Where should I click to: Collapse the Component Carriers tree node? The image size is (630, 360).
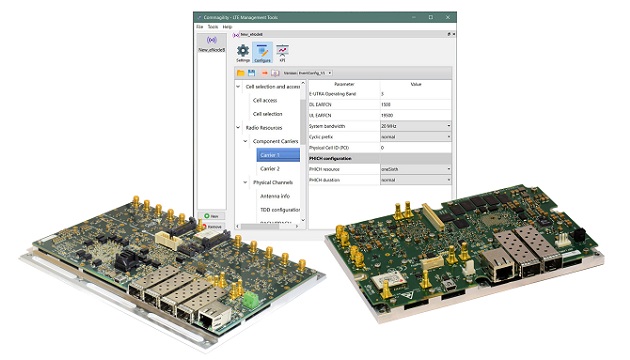[245, 141]
